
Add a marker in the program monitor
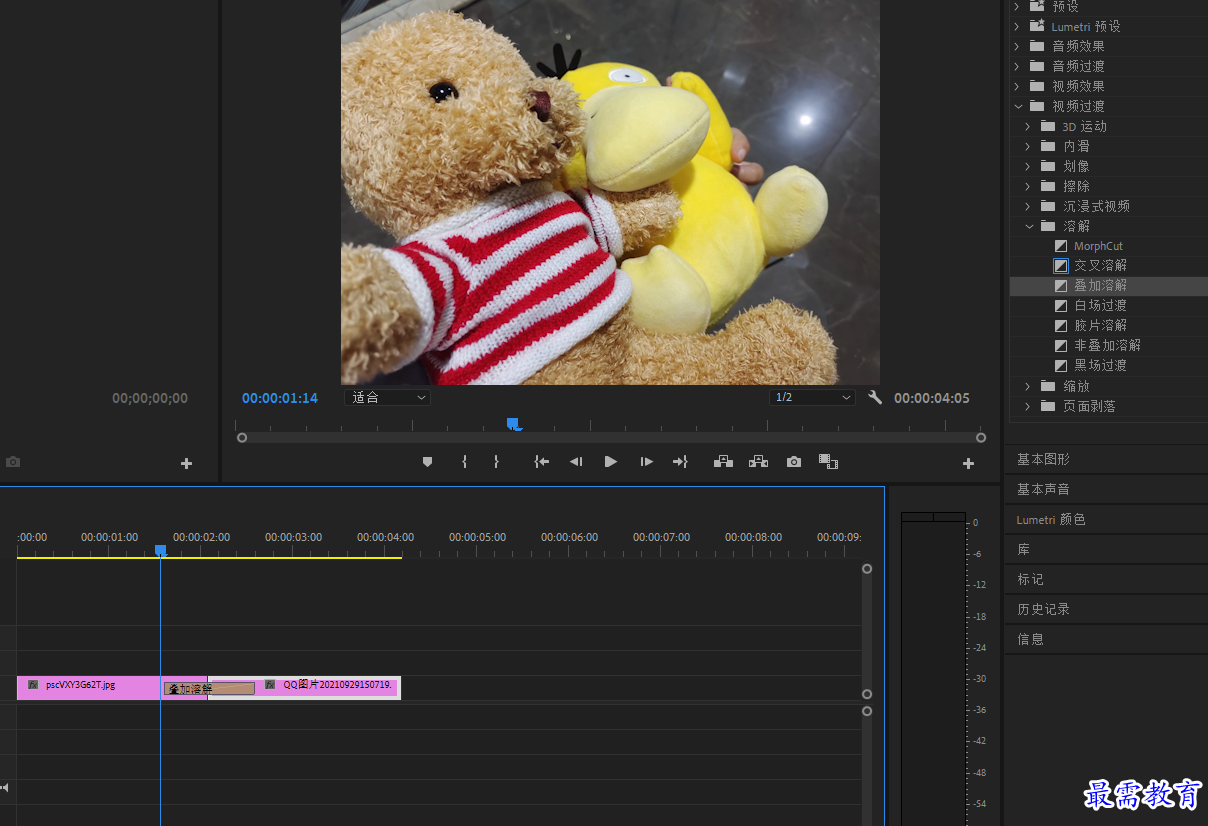click(428, 462)
